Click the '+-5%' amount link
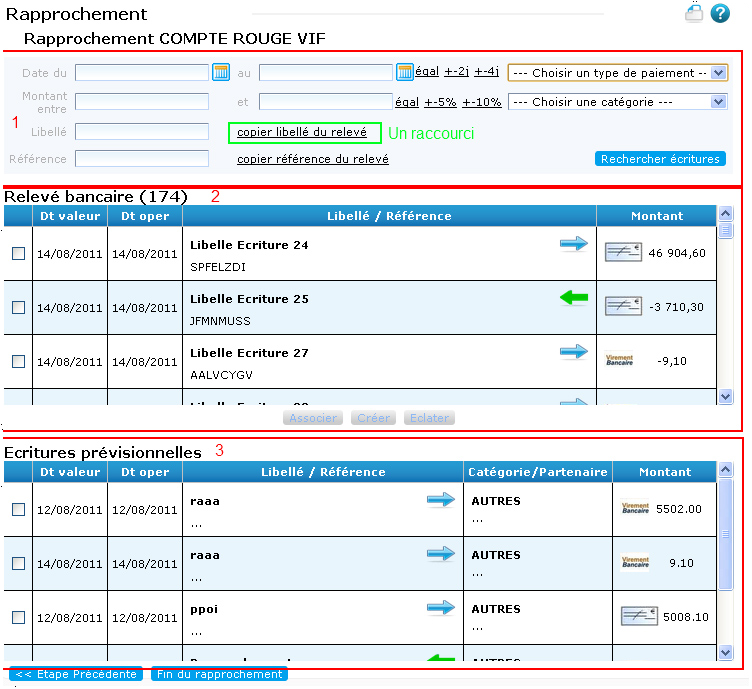The height and width of the screenshot is (689, 752). [x=440, y=102]
